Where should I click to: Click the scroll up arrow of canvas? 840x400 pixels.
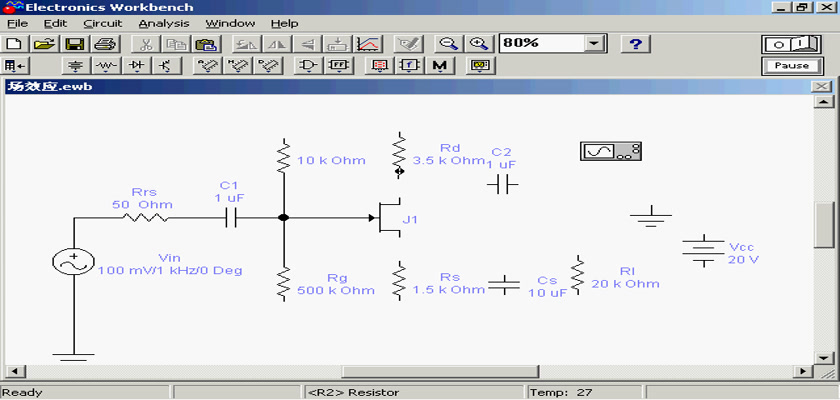[823, 102]
